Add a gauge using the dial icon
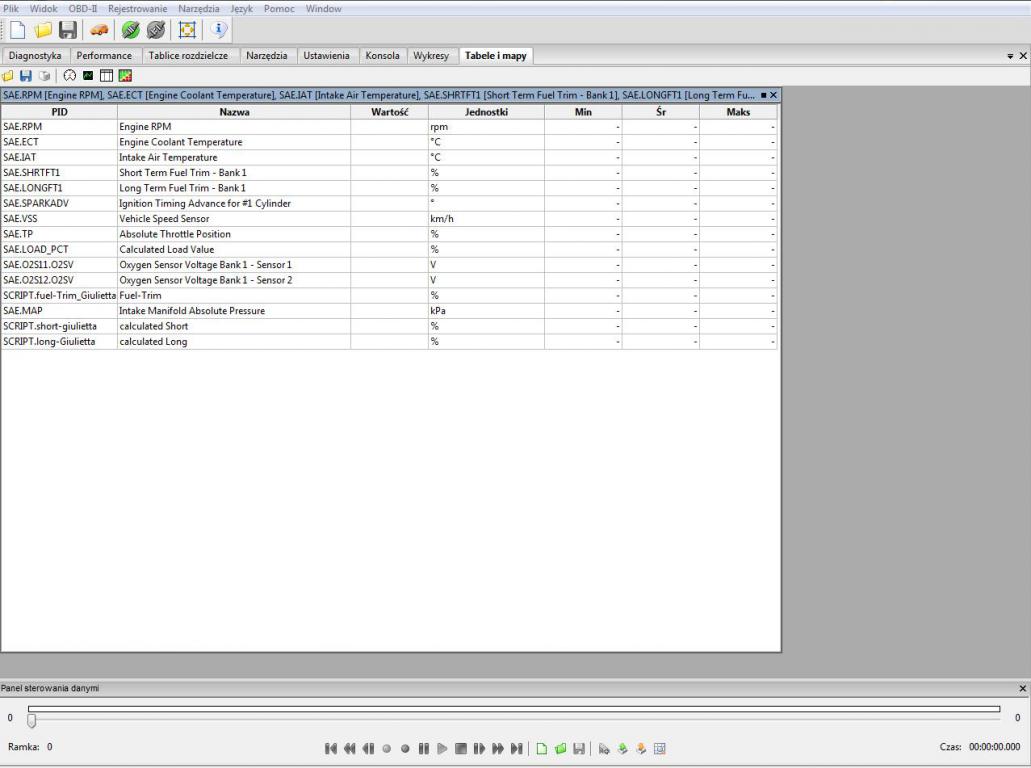Image resolution: width=1031 pixels, height=768 pixels. pyautogui.click(x=70, y=76)
